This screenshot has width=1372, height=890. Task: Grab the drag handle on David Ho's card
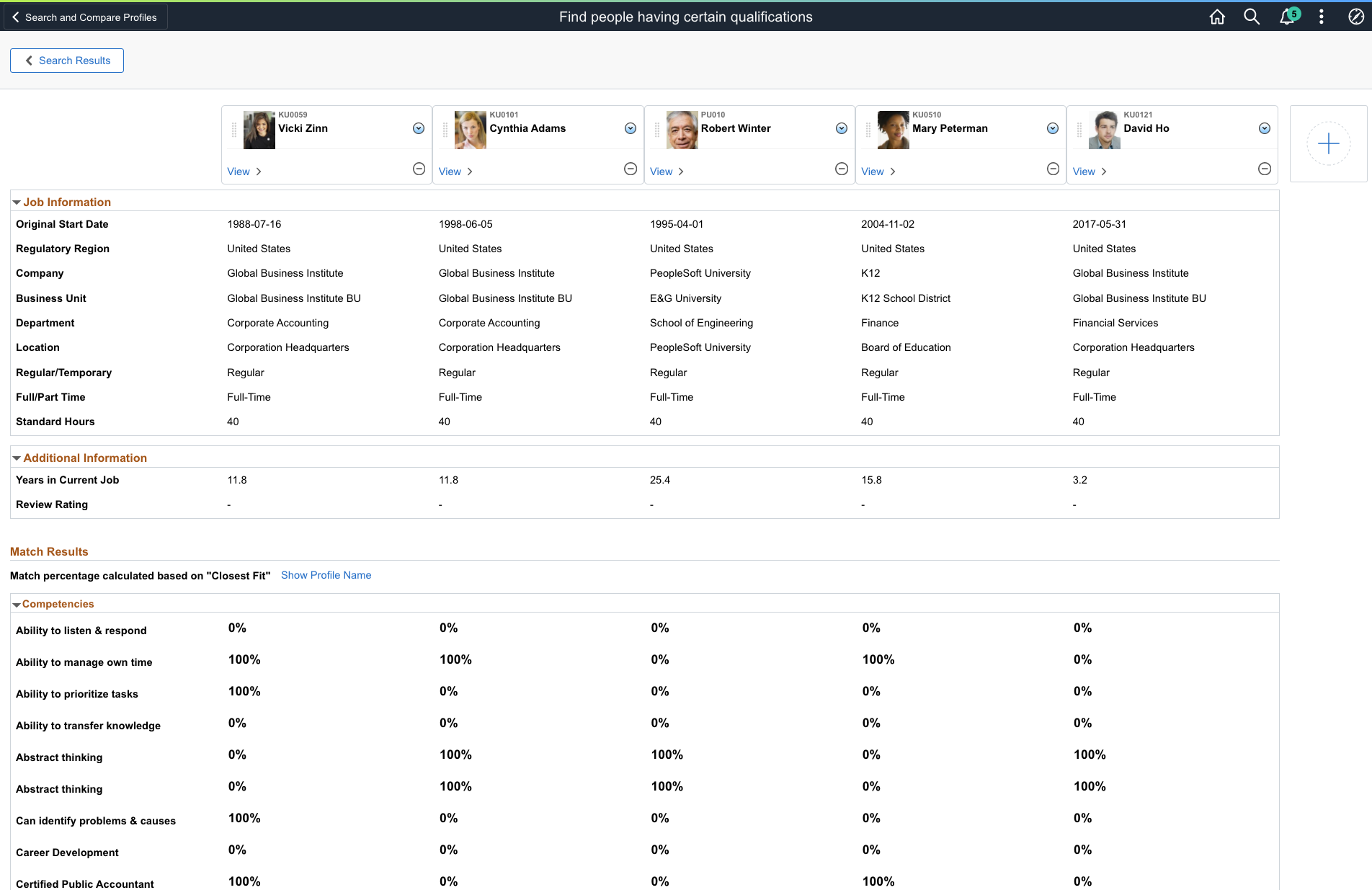pyautogui.click(x=1079, y=130)
